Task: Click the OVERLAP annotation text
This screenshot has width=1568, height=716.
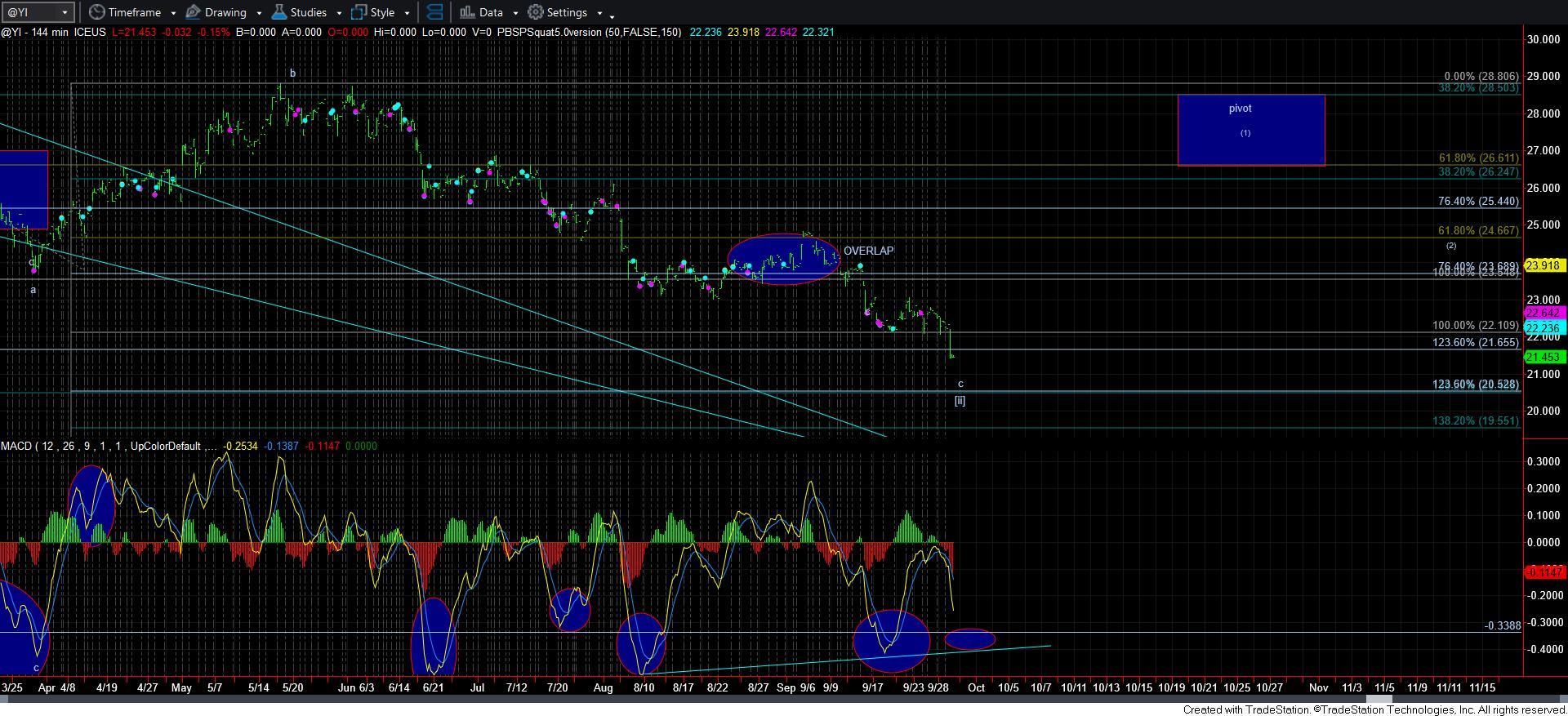Action: tap(868, 251)
